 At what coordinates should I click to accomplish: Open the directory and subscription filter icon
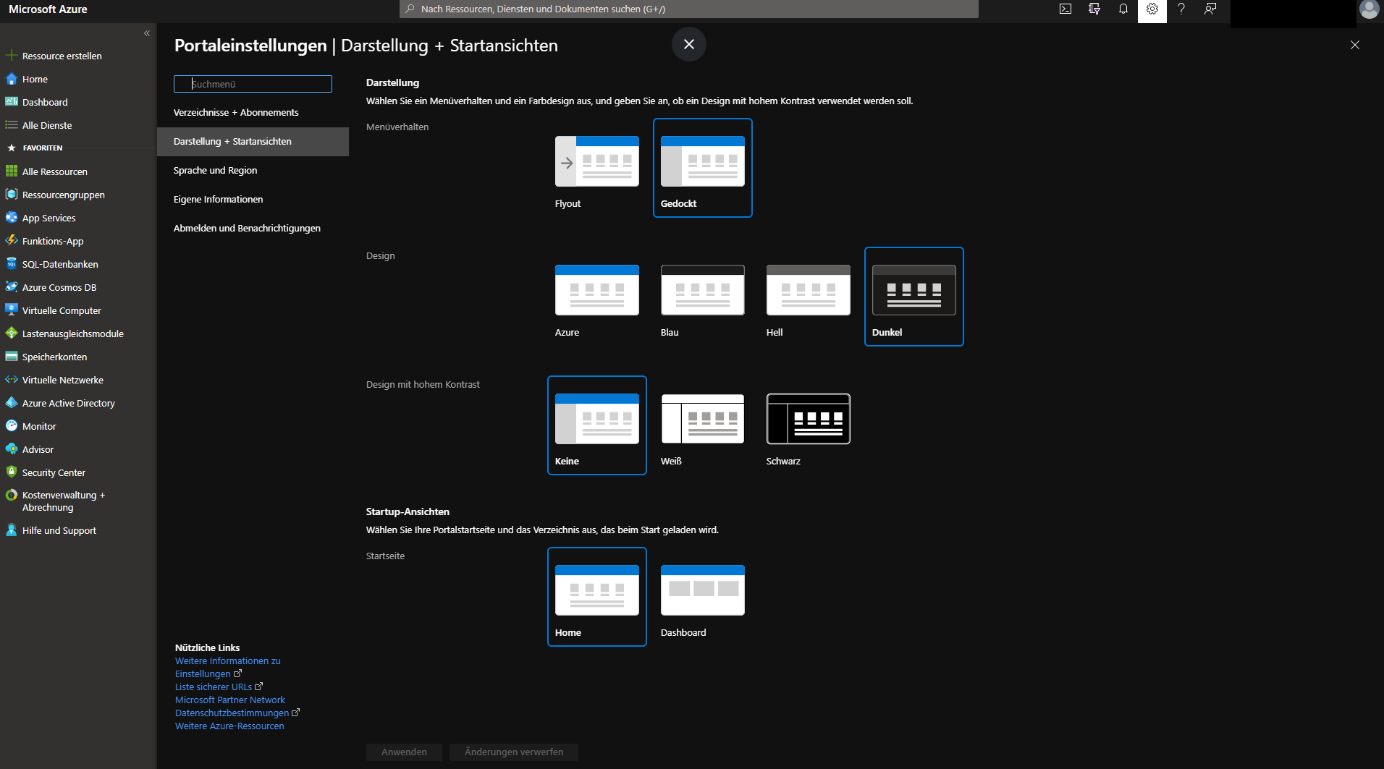(x=1095, y=9)
